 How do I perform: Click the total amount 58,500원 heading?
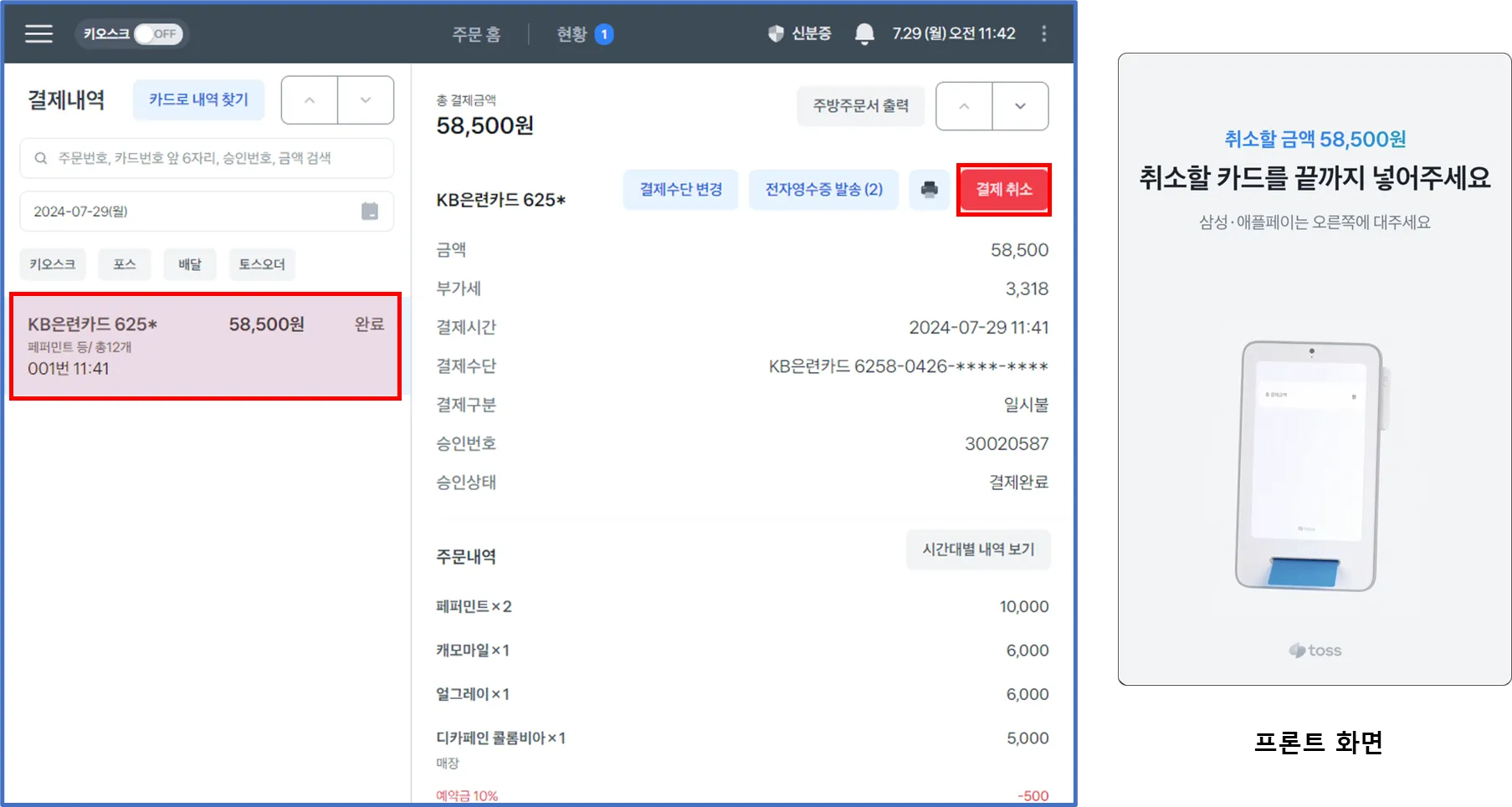point(485,125)
